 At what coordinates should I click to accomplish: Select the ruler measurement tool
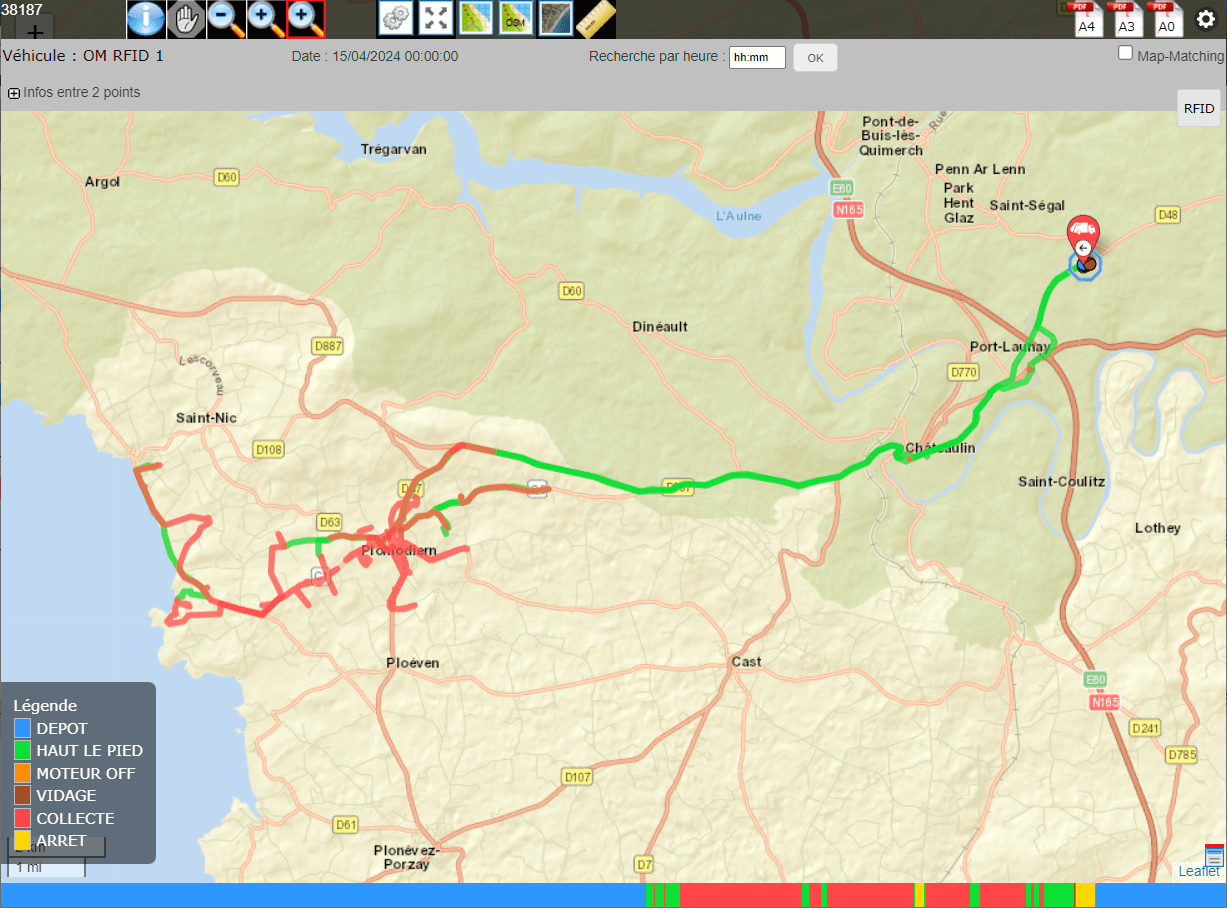(x=596, y=19)
